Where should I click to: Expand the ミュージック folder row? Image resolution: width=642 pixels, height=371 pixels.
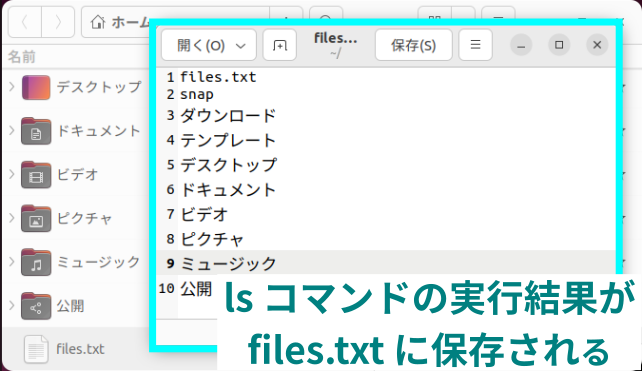[x=12, y=262]
